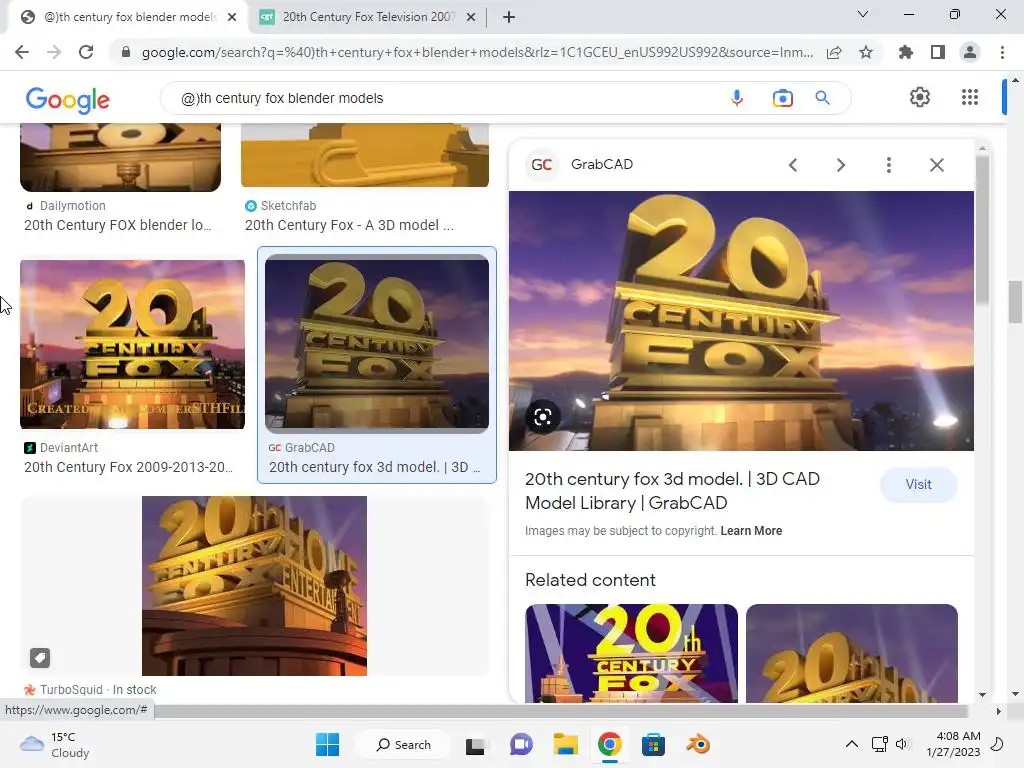Click the main page vertical scrollbar thumb
This screenshot has height=768, width=1024.
[1015, 302]
